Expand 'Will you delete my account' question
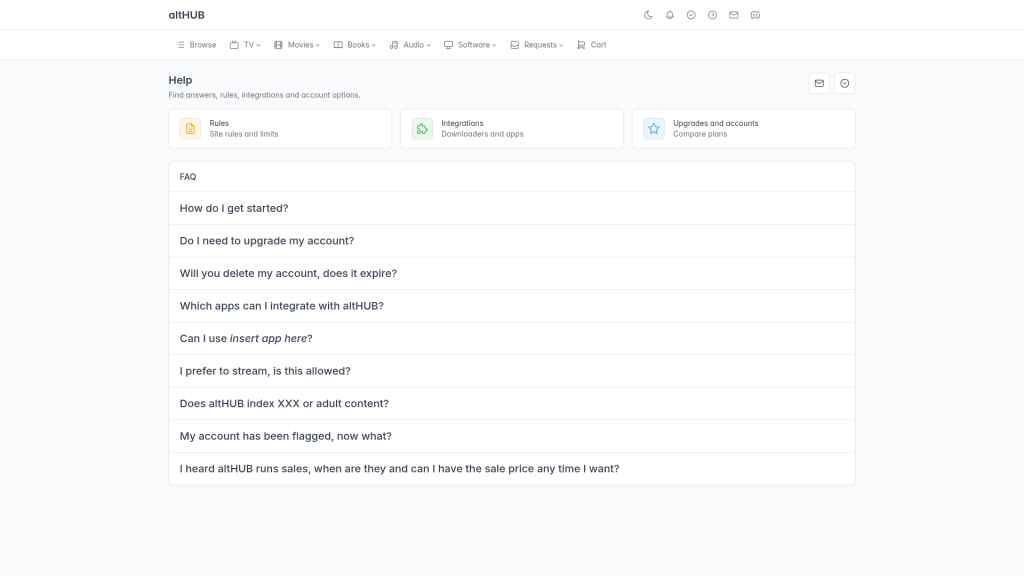1024x576 pixels. 512,274
